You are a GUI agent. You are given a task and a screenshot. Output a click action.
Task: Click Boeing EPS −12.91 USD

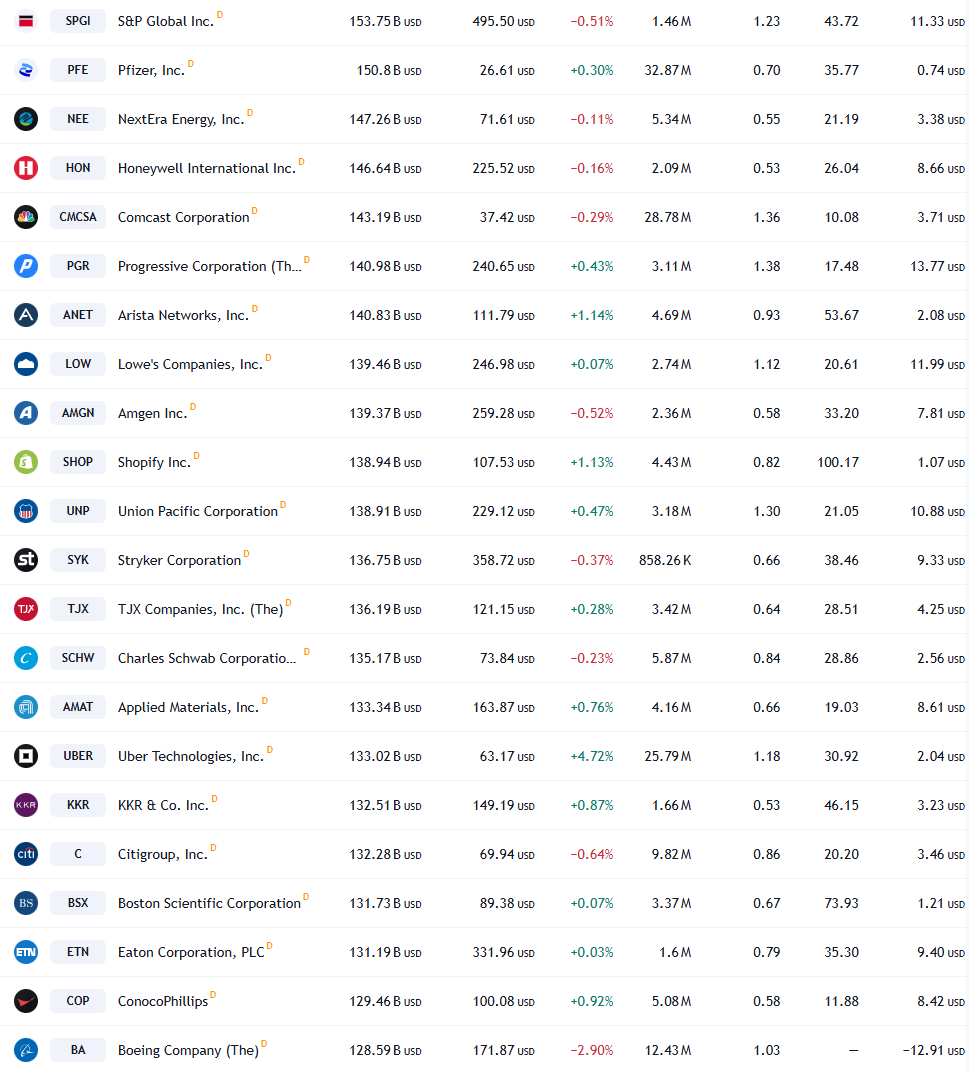tap(933, 1050)
